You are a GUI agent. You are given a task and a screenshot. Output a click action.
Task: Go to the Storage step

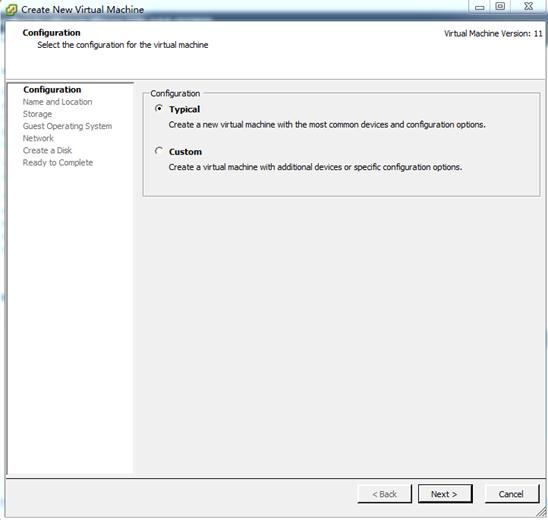(37, 114)
